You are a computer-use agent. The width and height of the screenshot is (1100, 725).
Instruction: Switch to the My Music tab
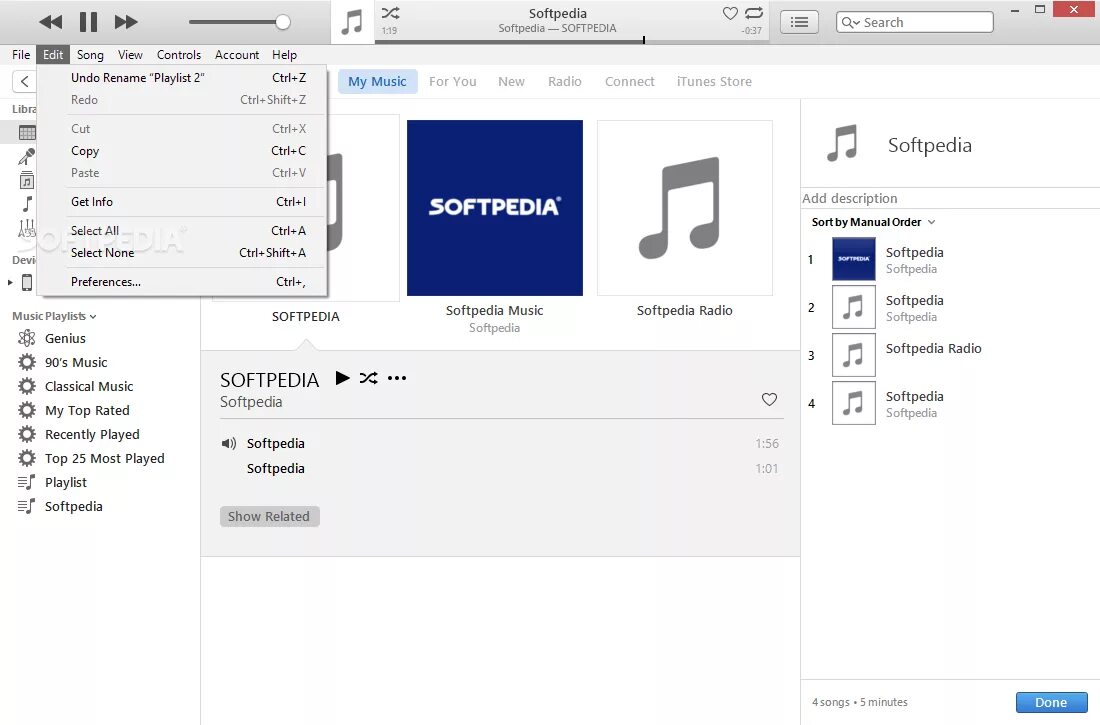377,81
